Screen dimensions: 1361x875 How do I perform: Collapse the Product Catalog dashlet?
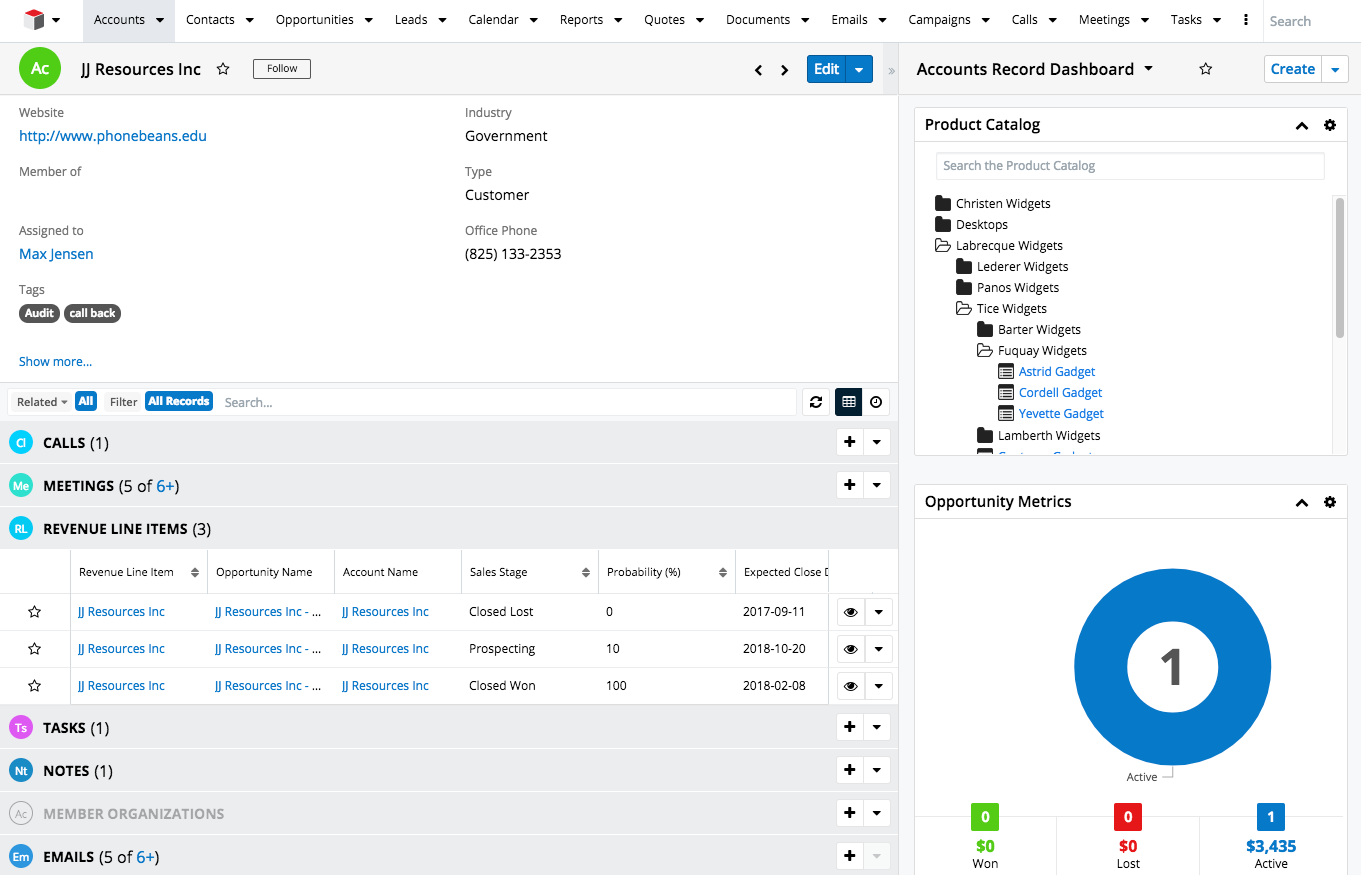(1301, 125)
